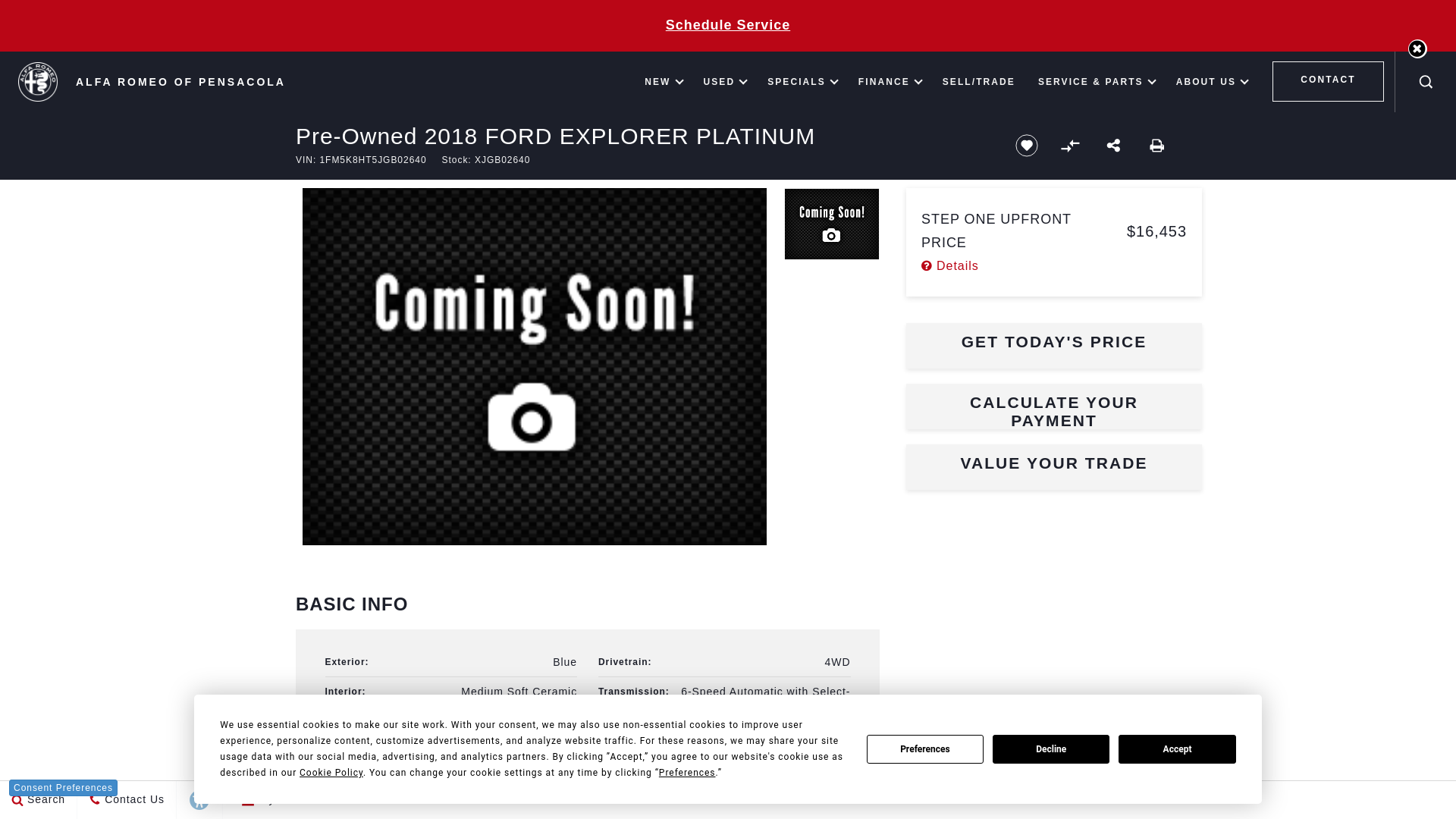Click Pre-Owned 2018 Ford Explorer Platinum title
The height and width of the screenshot is (819, 1456).
click(x=555, y=136)
